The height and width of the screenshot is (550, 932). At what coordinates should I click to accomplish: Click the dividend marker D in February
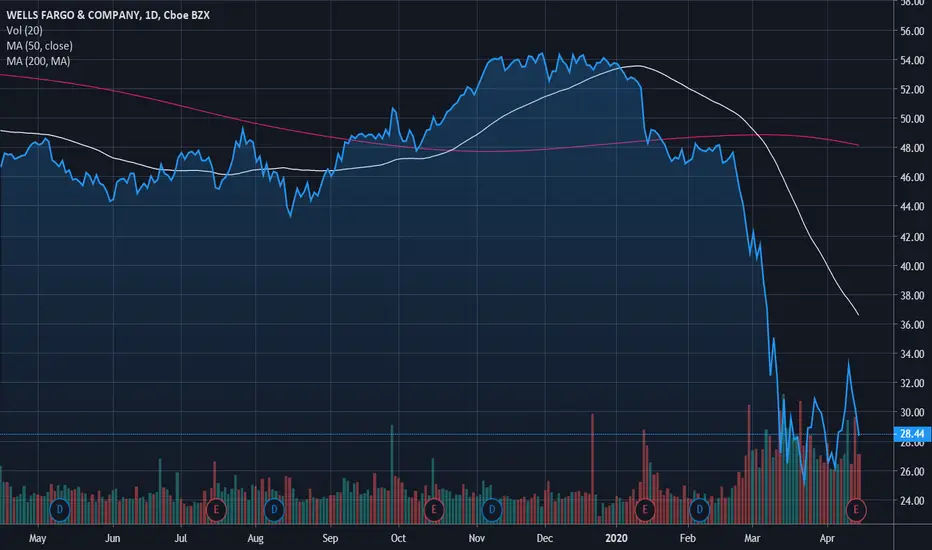pos(700,510)
